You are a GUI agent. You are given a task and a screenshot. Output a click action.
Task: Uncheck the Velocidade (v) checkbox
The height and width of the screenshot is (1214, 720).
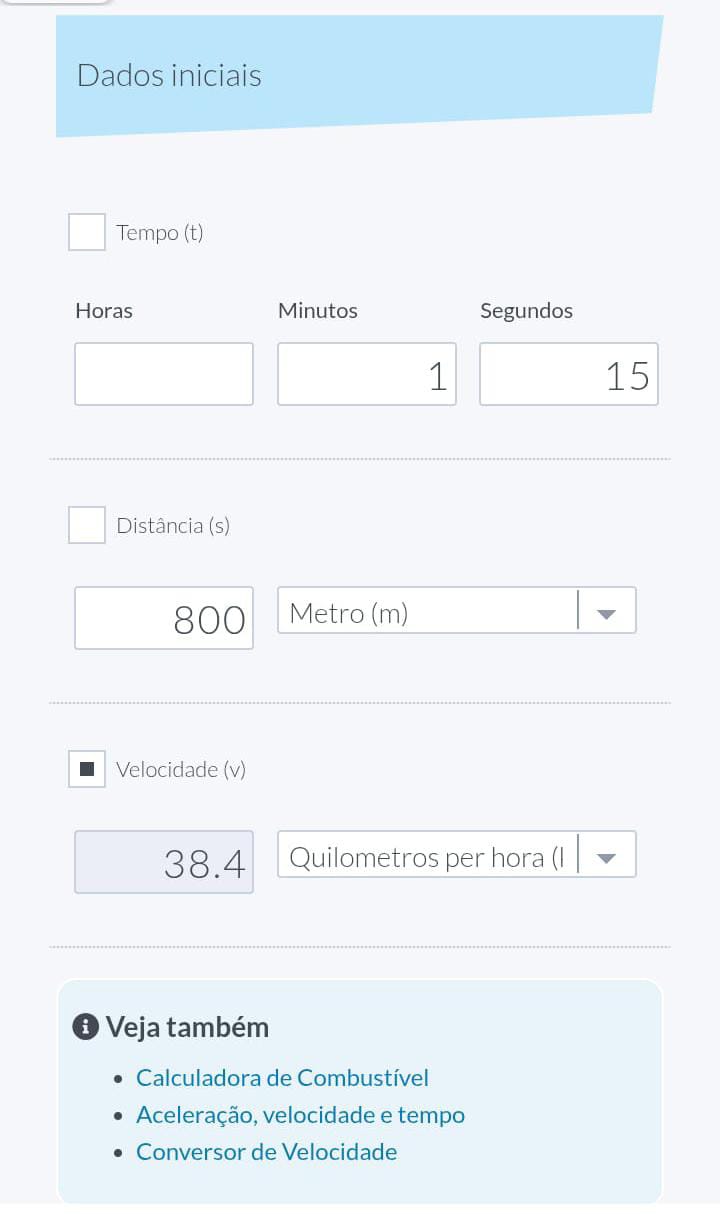point(87,769)
